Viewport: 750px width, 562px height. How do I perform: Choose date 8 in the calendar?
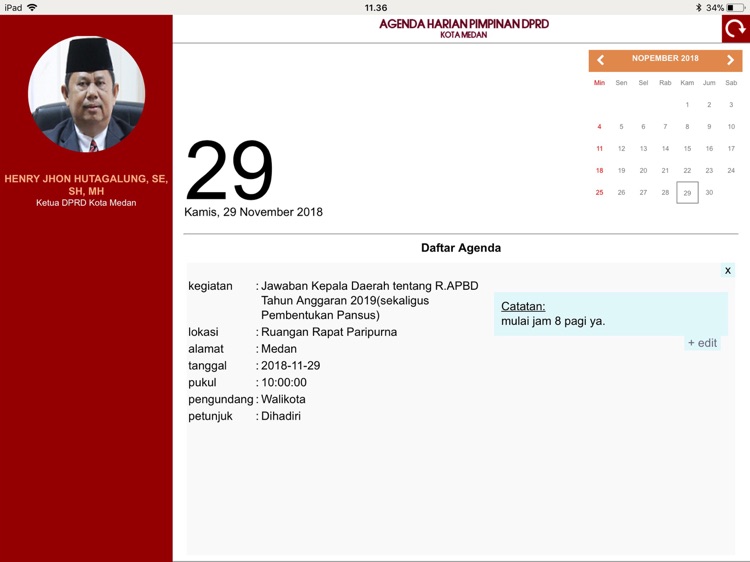click(687, 127)
